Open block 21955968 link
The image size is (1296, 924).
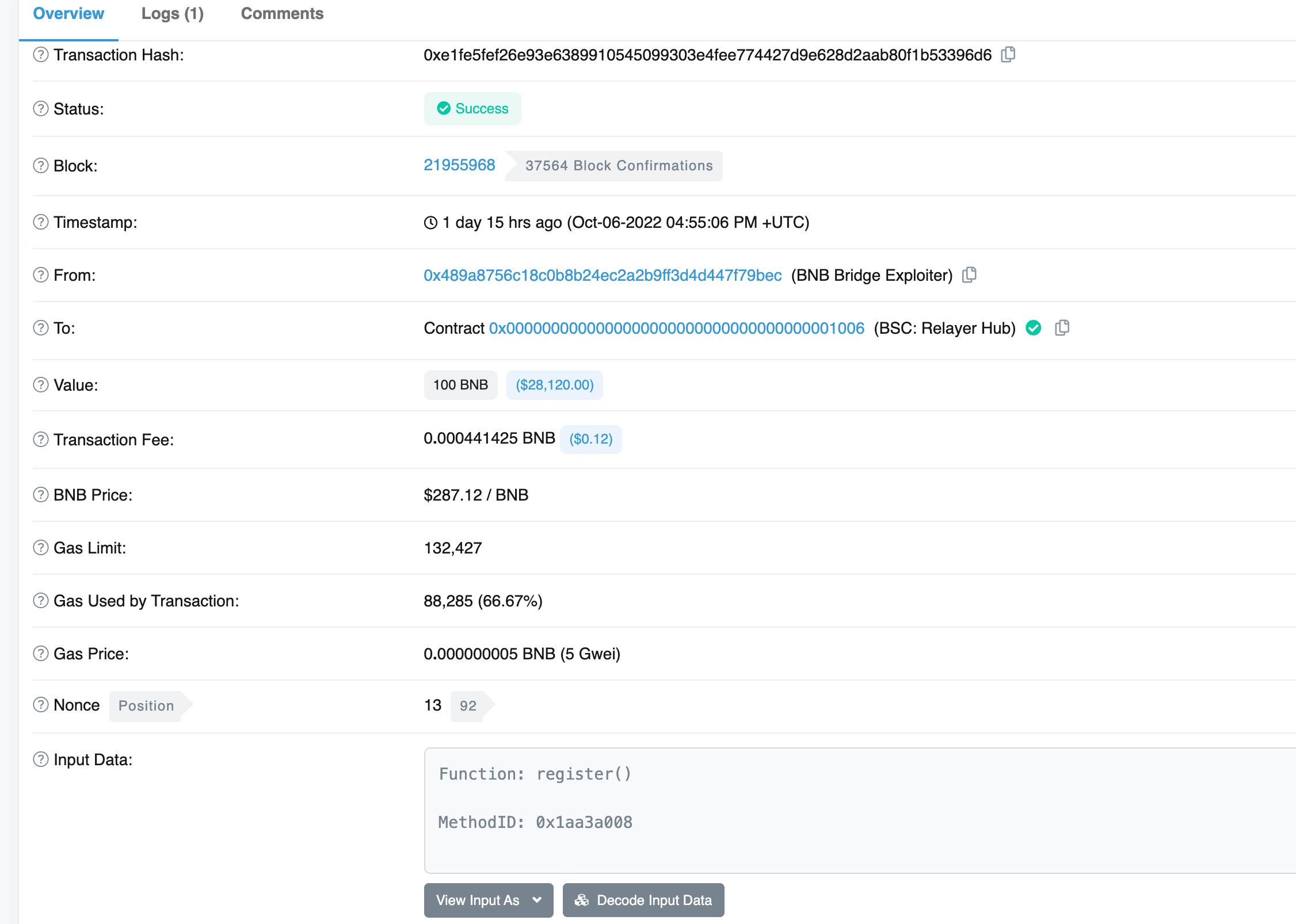coord(459,165)
